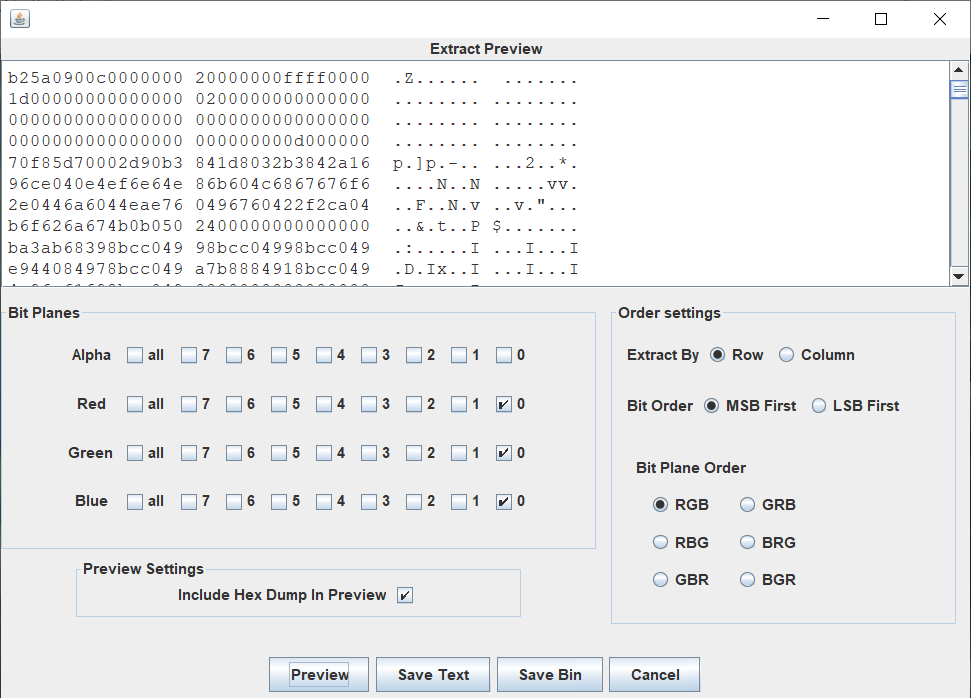Image resolution: width=971 pixels, height=698 pixels.
Task: Click hex line starting e944084978bcc049
Action: pyautogui.click(x=292, y=269)
